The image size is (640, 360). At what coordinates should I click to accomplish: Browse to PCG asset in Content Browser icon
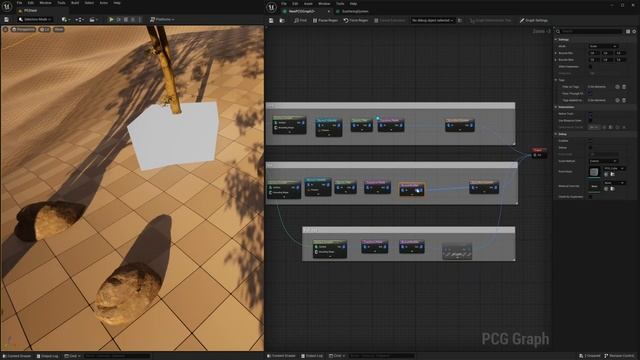coord(282,20)
